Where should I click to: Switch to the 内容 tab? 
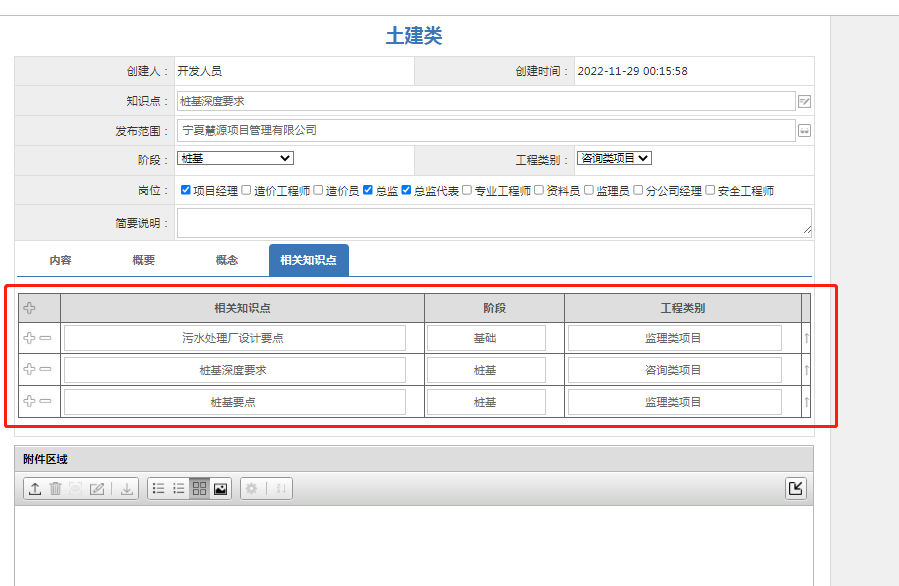60,260
